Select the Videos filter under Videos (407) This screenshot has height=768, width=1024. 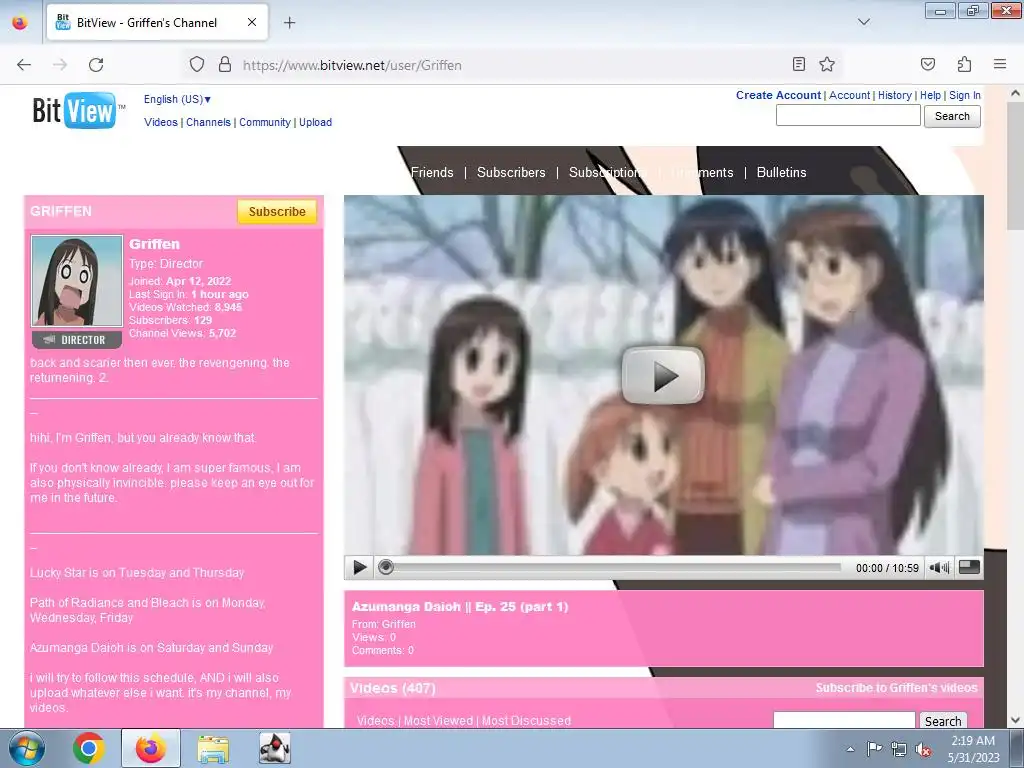point(376,721)
